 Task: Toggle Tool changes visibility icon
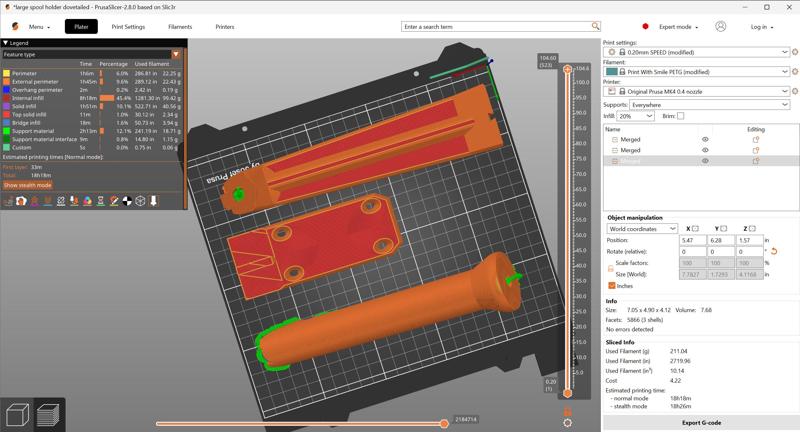click(74, 201)
